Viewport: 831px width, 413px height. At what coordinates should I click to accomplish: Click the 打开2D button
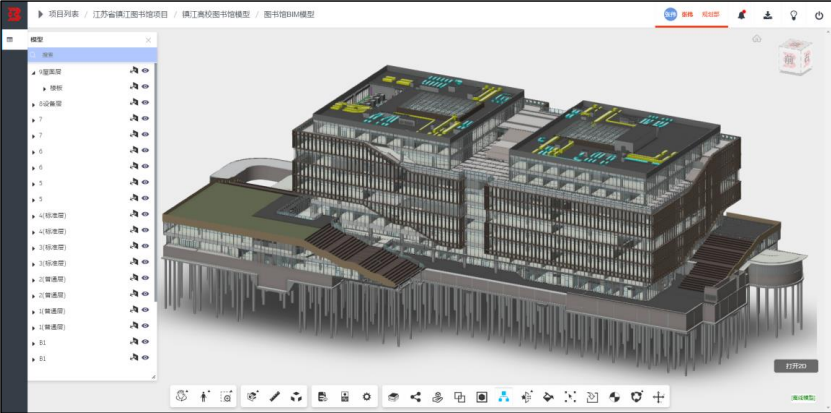coord(795,366)
